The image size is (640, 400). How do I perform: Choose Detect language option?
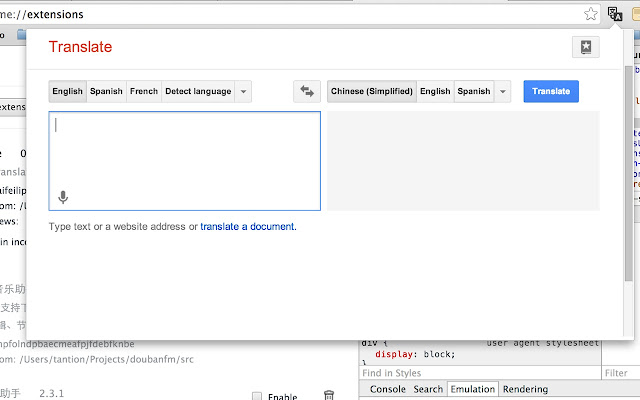coord(198,91)
